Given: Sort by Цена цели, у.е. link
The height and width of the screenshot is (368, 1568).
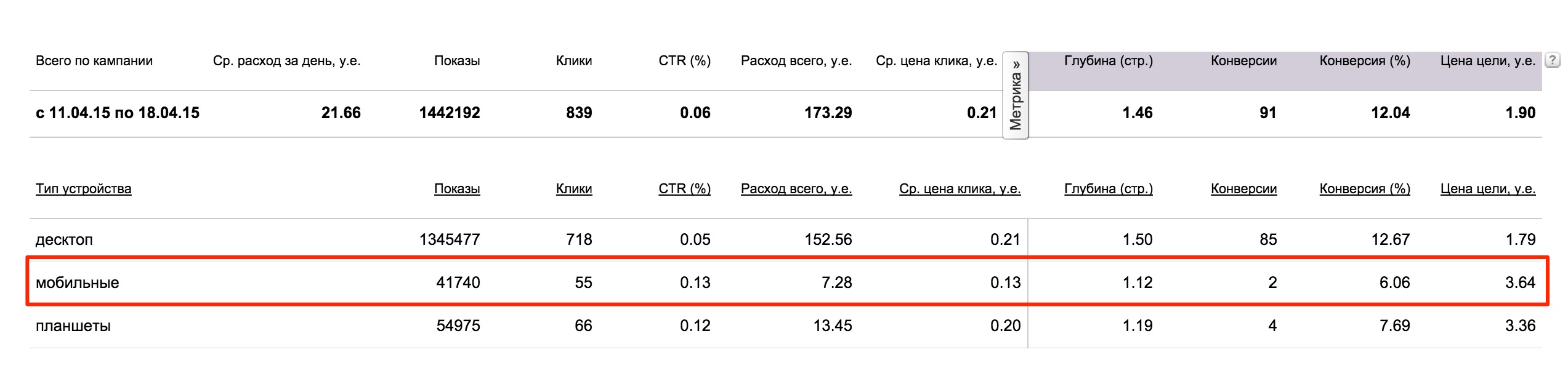Looking at the screenshot, I should (x=1487, y=189).
